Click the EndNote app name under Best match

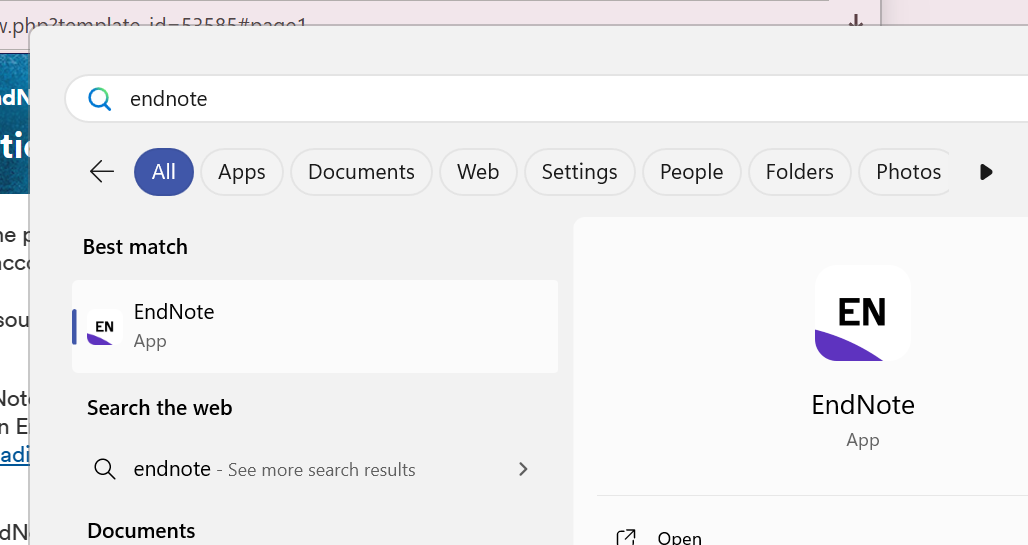point(174,312)
